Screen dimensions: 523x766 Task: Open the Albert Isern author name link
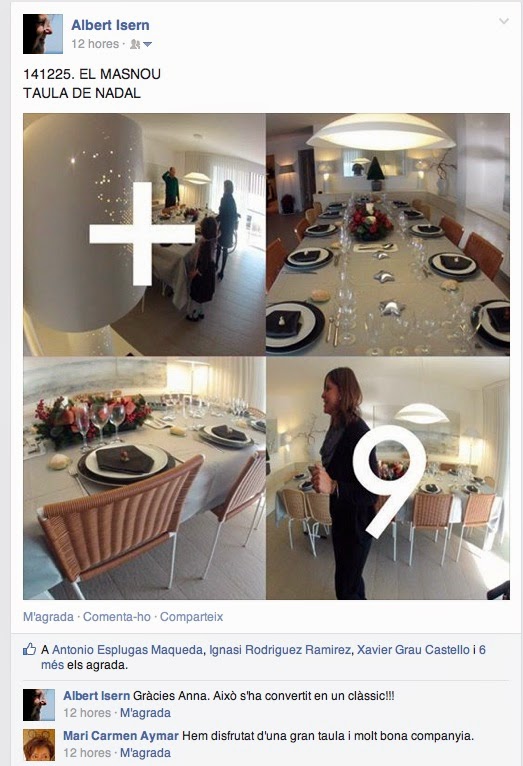110,25
